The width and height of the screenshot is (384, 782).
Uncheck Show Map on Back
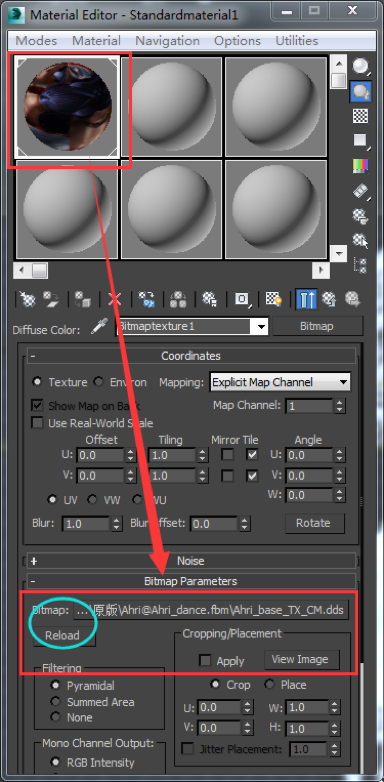(37, 405)
